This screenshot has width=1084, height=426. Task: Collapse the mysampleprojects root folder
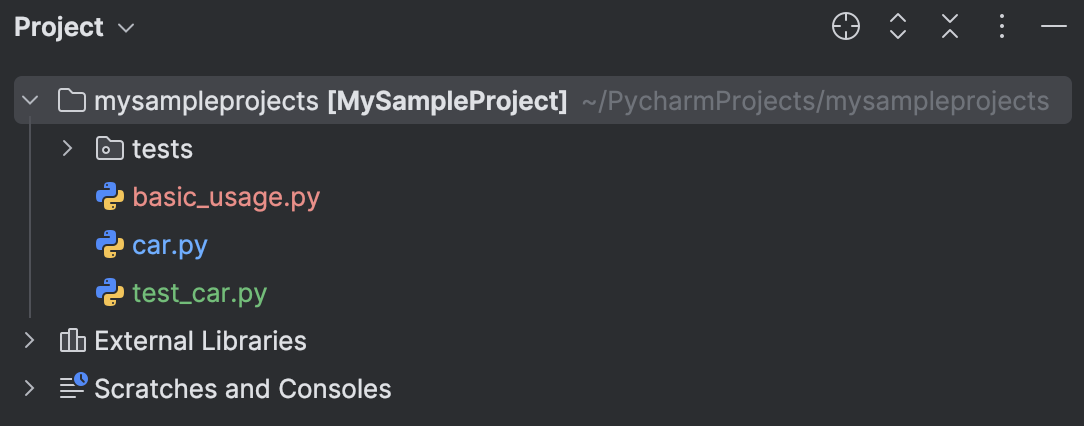pyautogui.click(x=30, y=101)
